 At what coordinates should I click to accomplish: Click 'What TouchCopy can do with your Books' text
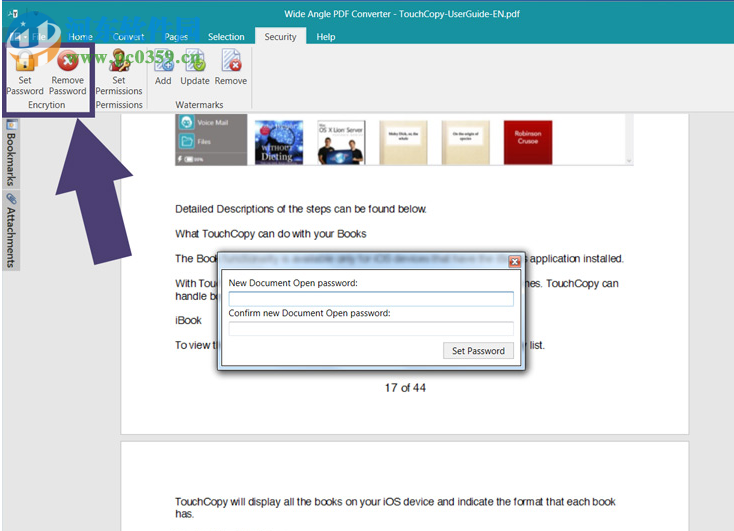pyautogui.click(x=271, y=234)
